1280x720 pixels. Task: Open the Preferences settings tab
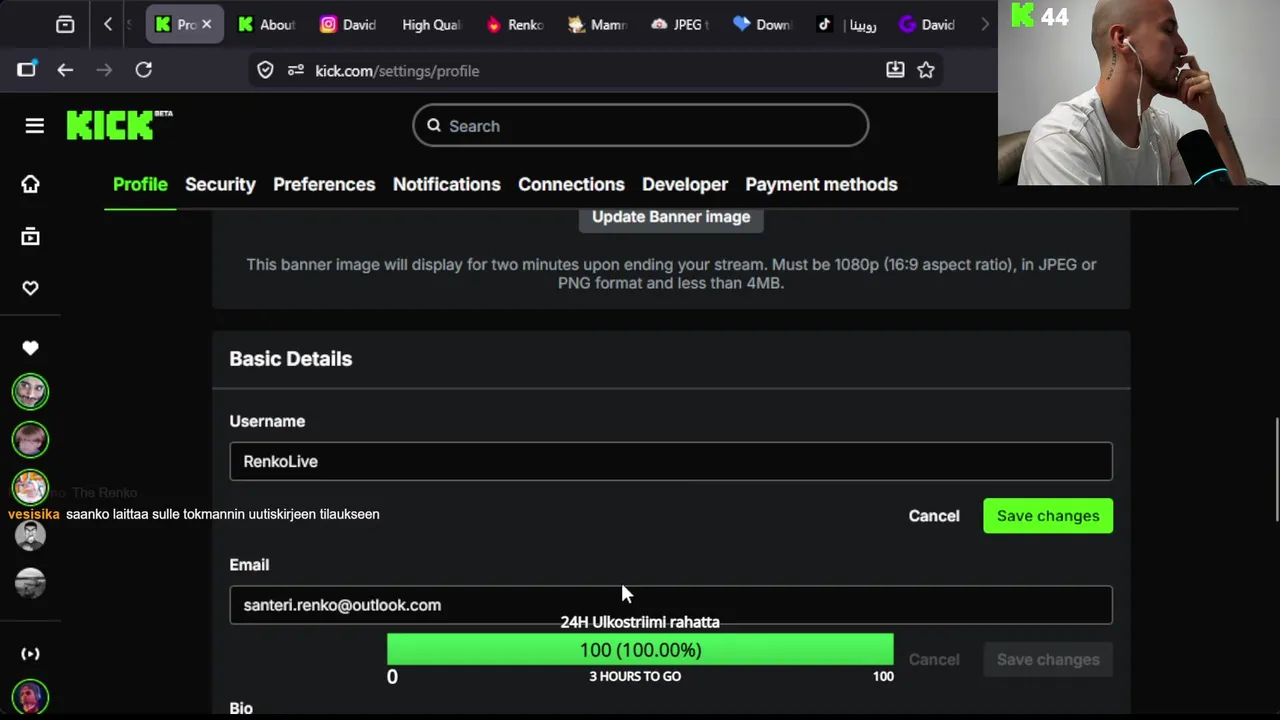324,184
